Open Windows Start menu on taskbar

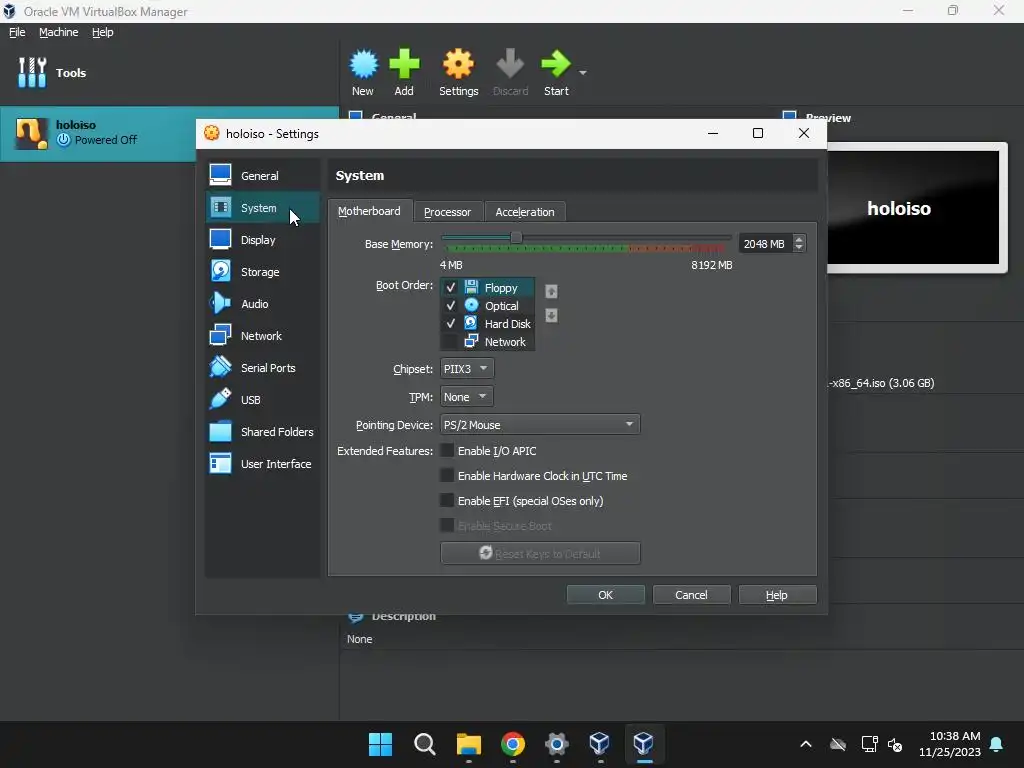tap(380, 743)
